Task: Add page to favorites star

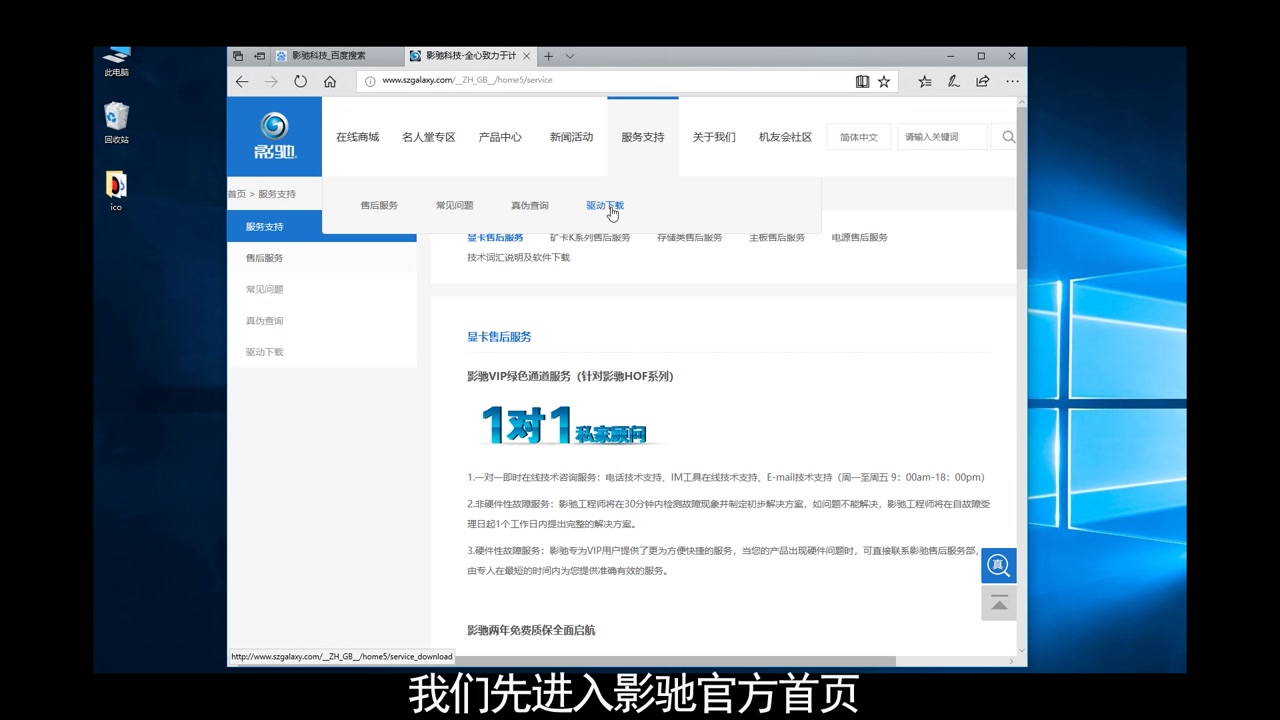Action: (884, 81)
